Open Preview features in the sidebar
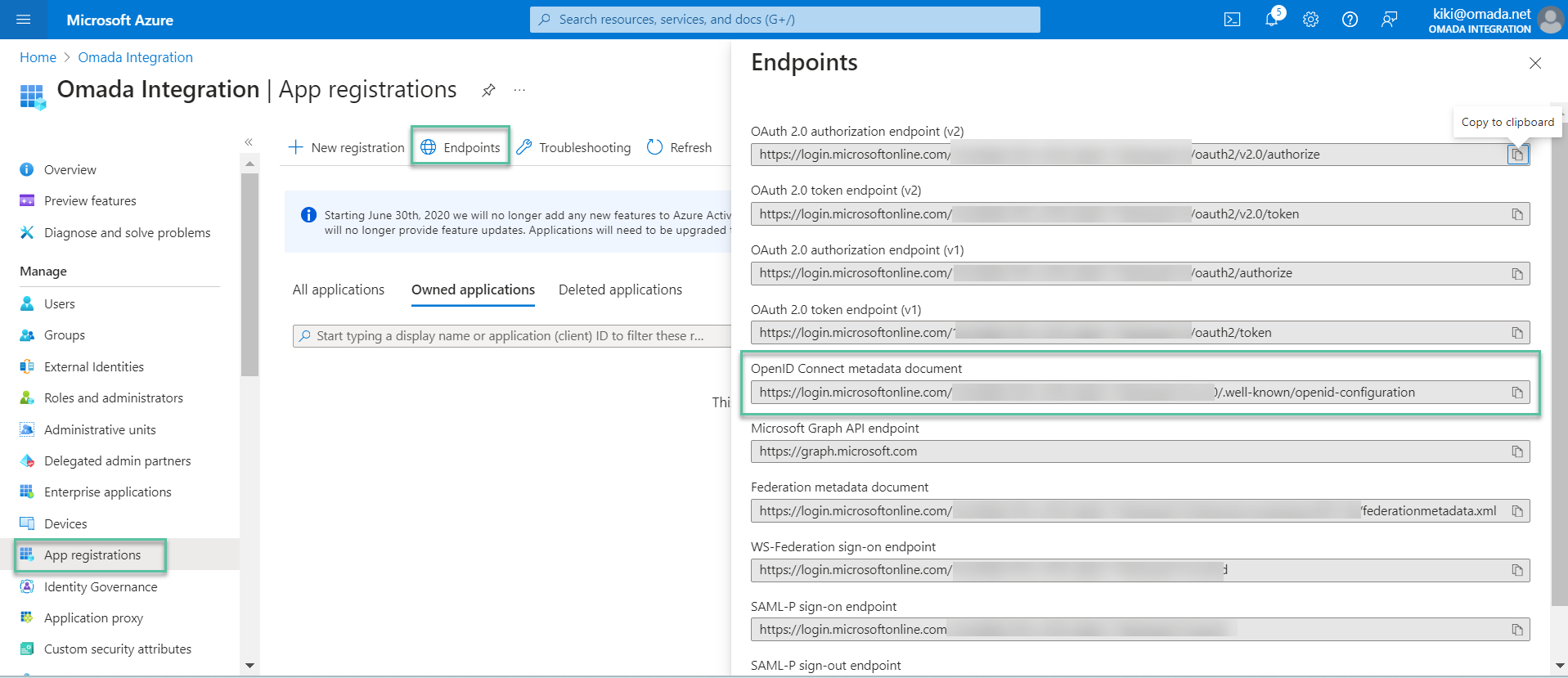 click(90, 200)
